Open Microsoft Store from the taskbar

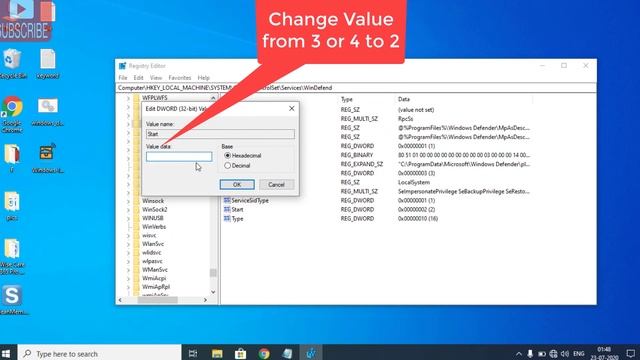[240, 353]
